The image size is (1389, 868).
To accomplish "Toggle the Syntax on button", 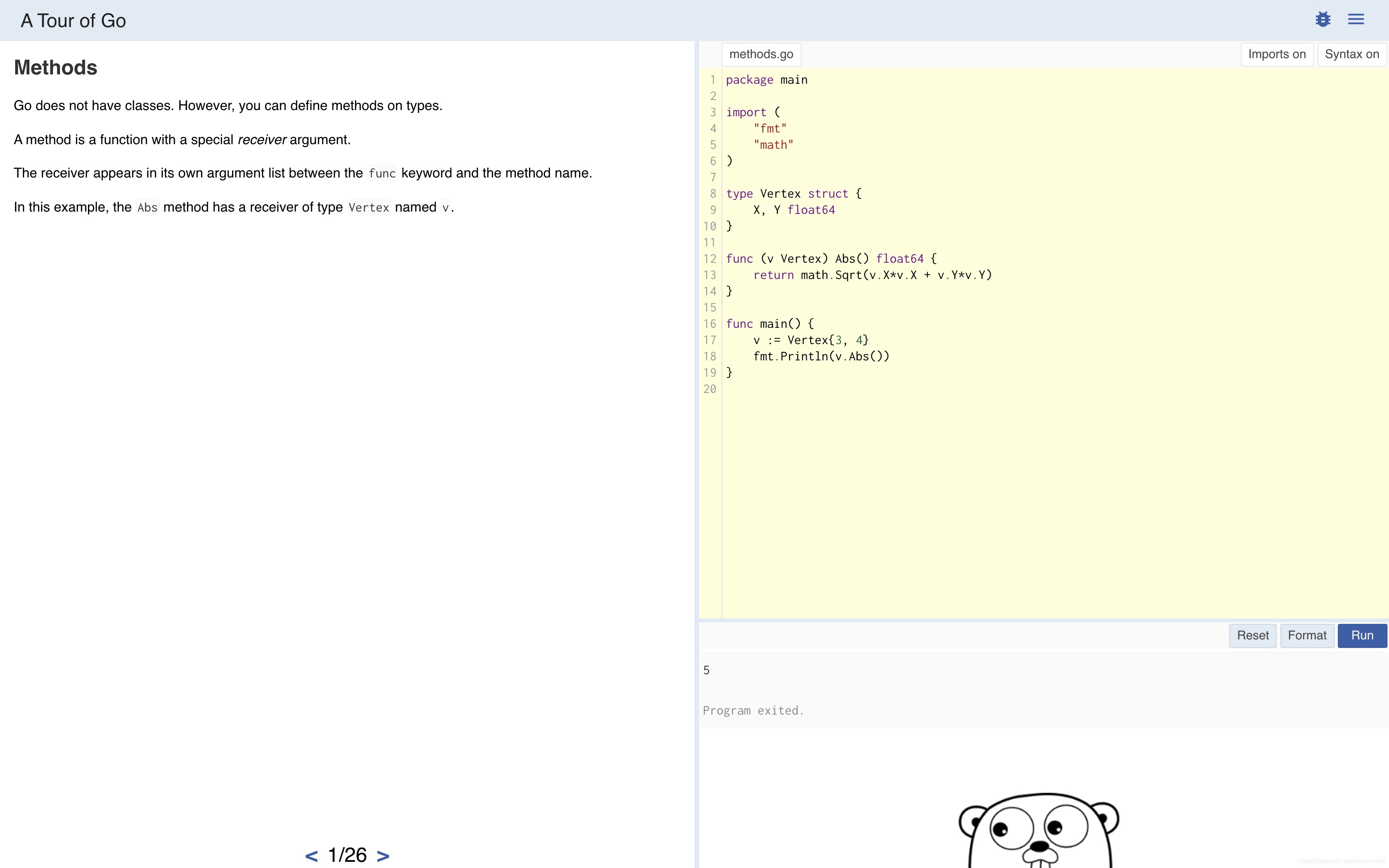I will [1352, 55].
